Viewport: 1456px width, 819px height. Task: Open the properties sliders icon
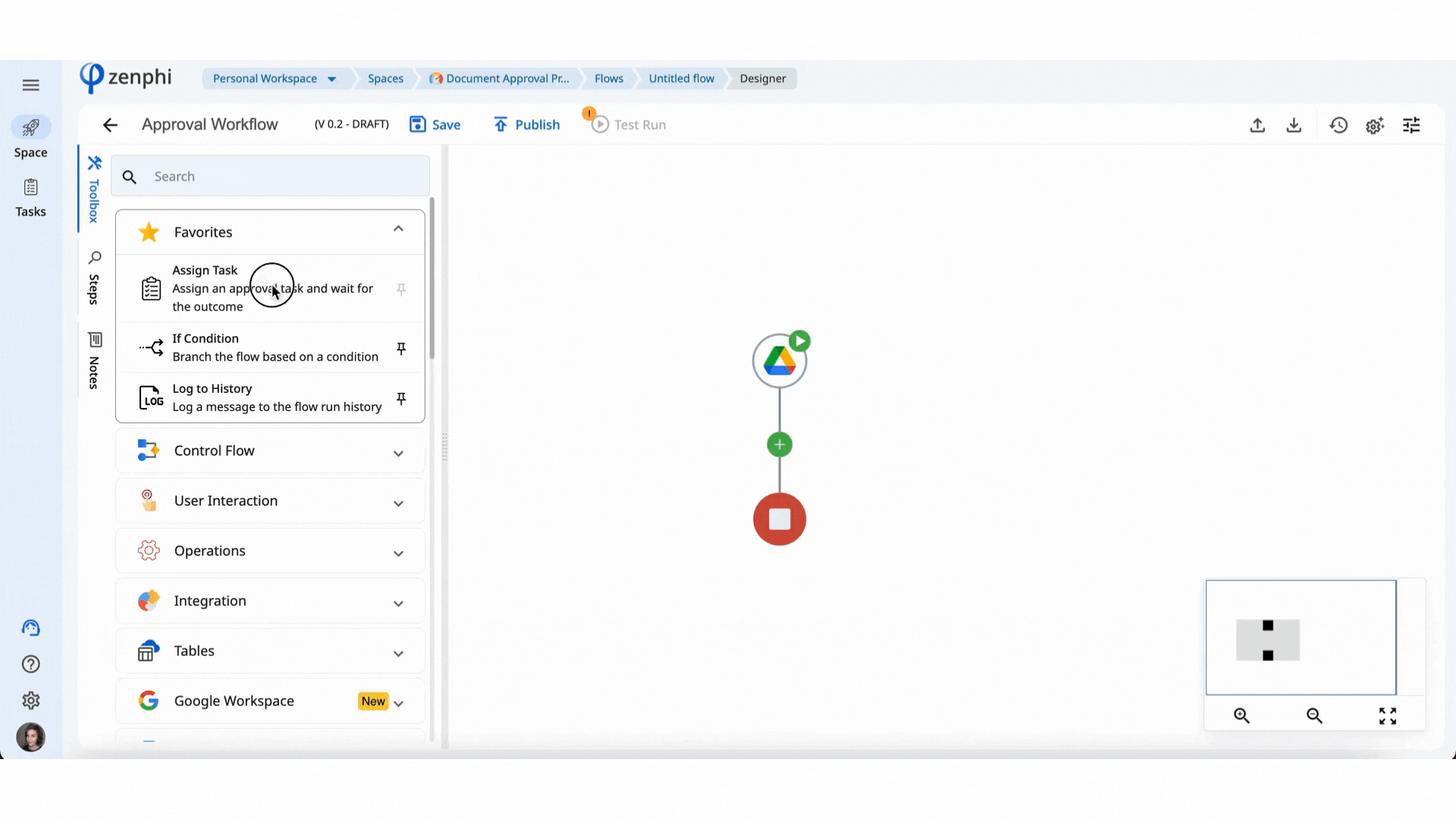click(x=1411, y=125)
